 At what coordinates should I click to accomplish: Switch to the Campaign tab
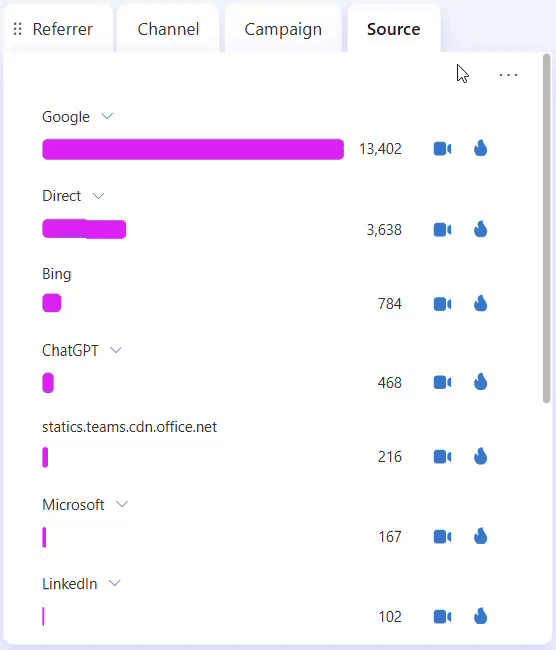[x=283, y=29]
